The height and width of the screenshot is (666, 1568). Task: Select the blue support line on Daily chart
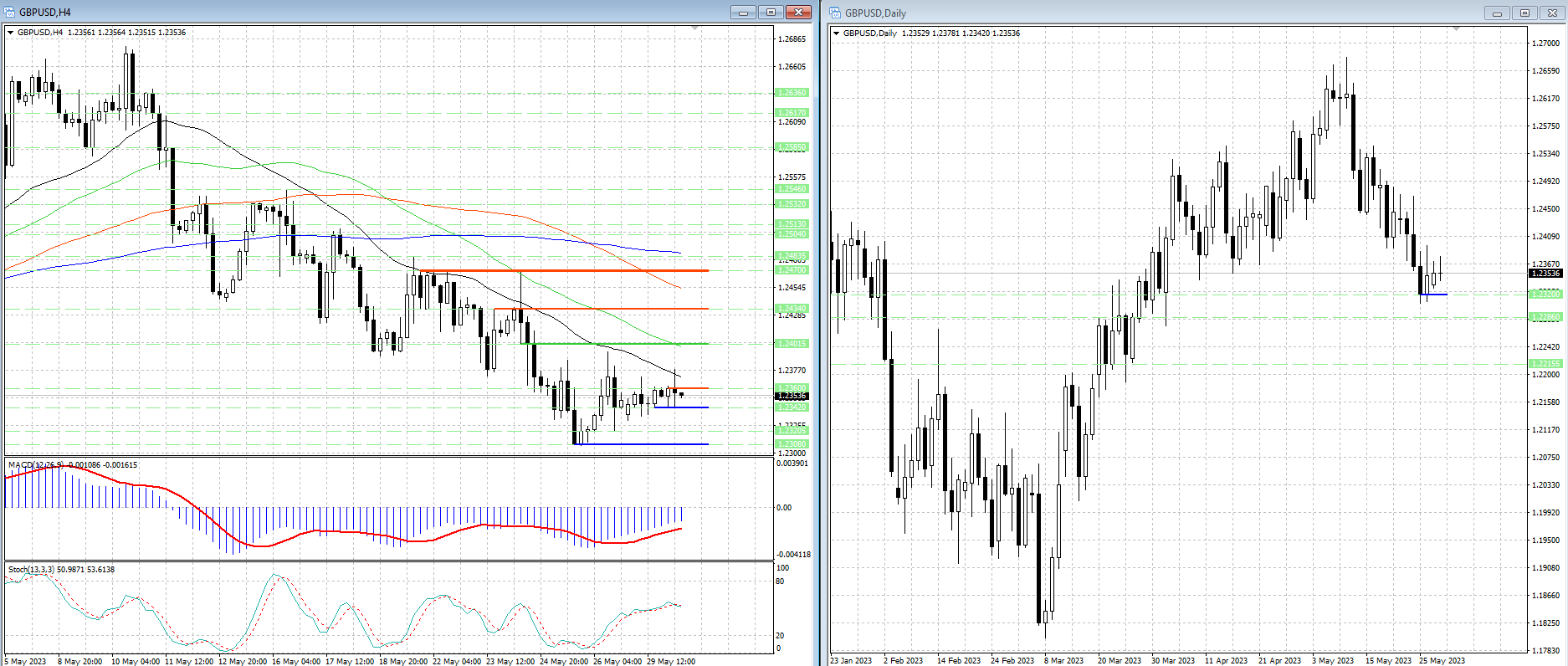tap(1434, 295)
